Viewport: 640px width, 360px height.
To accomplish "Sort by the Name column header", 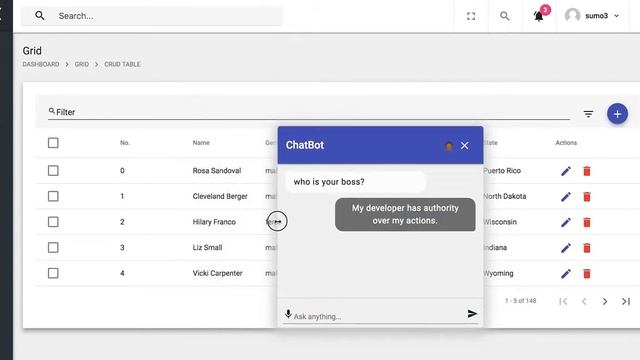I will click(x=201, y=143).
